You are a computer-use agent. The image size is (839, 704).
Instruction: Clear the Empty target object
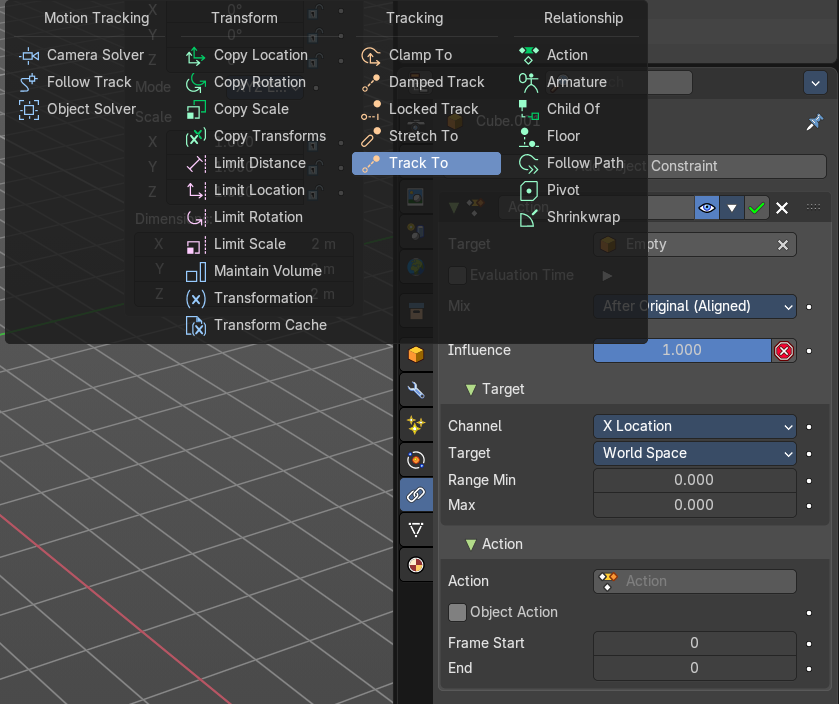tap(783, 245)
